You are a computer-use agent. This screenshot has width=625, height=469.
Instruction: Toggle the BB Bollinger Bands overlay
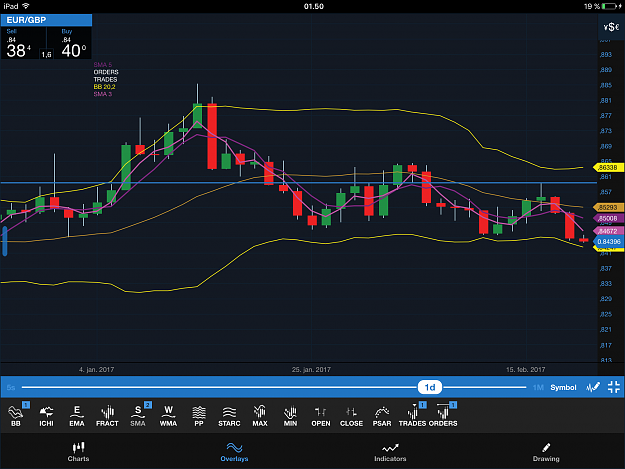(x=16, y=416)
